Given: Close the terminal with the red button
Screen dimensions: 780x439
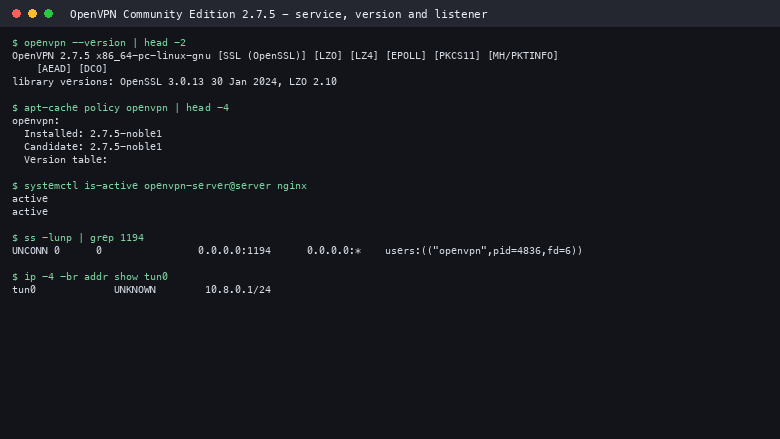Looking at the screenshot, I should pos(16,13).
